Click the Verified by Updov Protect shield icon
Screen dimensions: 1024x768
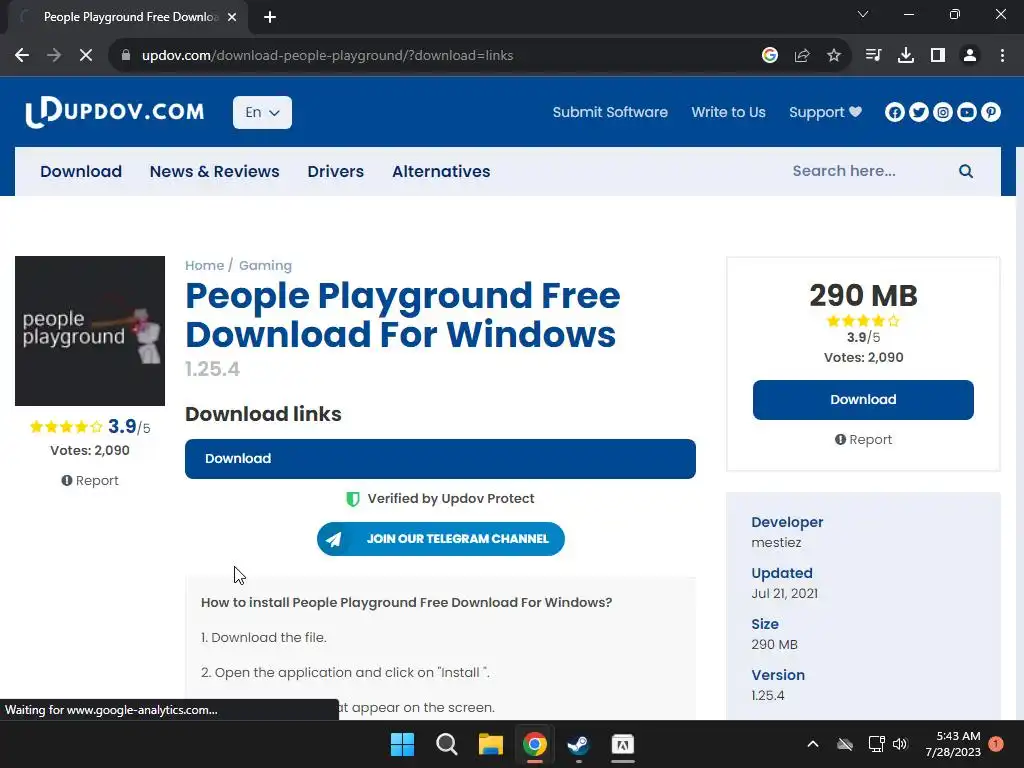coord(353,499)
